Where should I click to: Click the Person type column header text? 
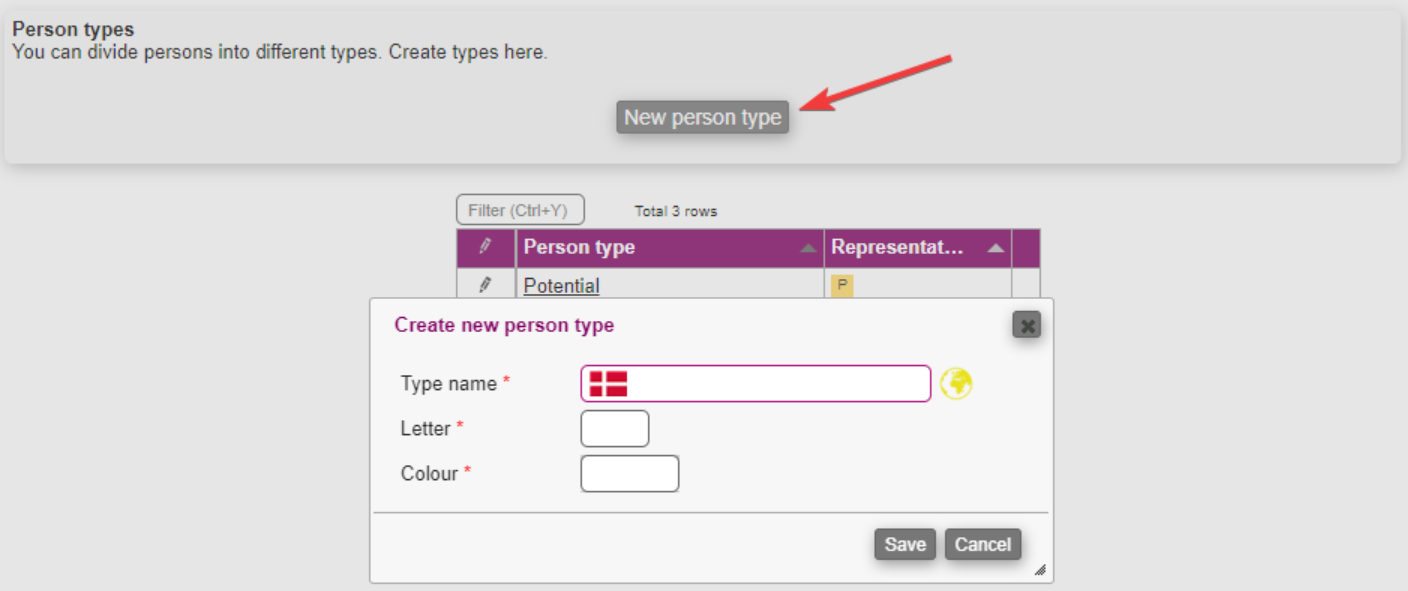pos(579,247)
